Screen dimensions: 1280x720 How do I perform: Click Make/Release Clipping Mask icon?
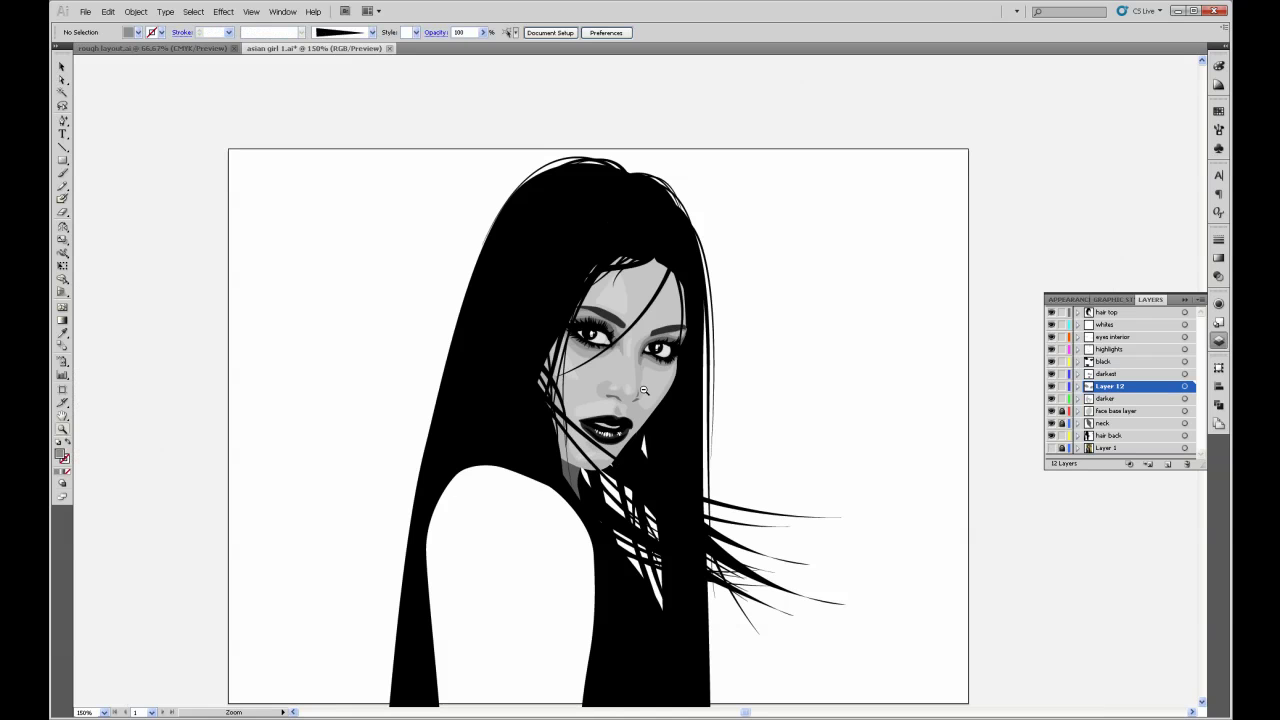(x=1129, y=464)
